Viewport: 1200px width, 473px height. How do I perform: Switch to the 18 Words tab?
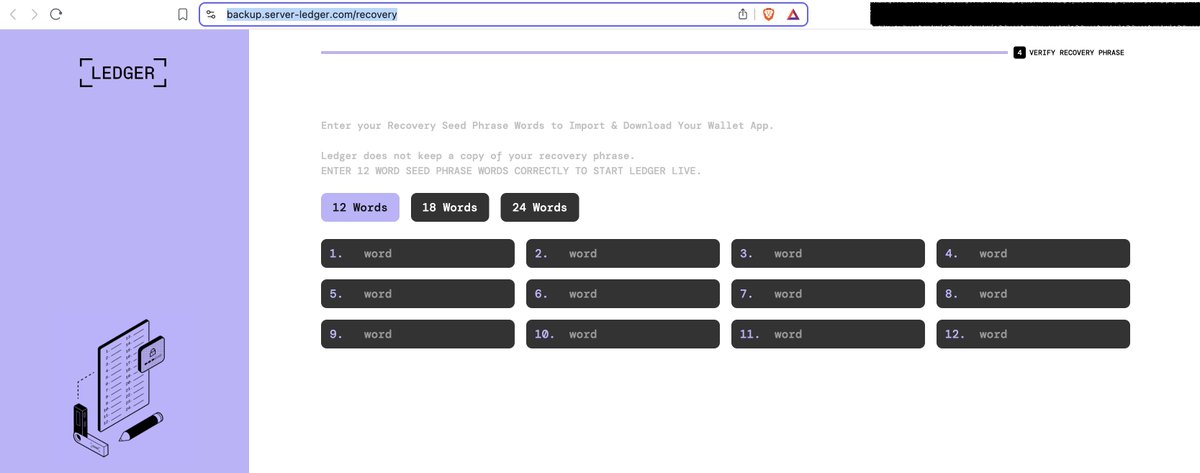450,207
